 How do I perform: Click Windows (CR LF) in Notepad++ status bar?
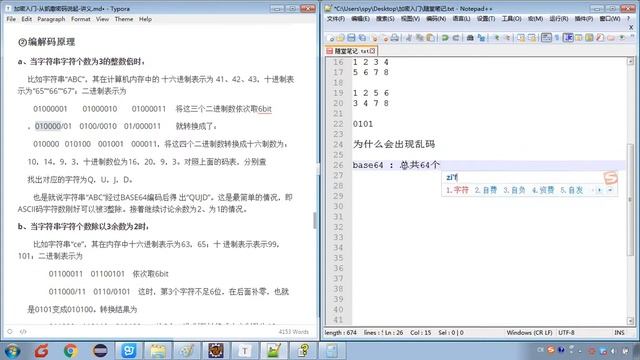[529, 333]
